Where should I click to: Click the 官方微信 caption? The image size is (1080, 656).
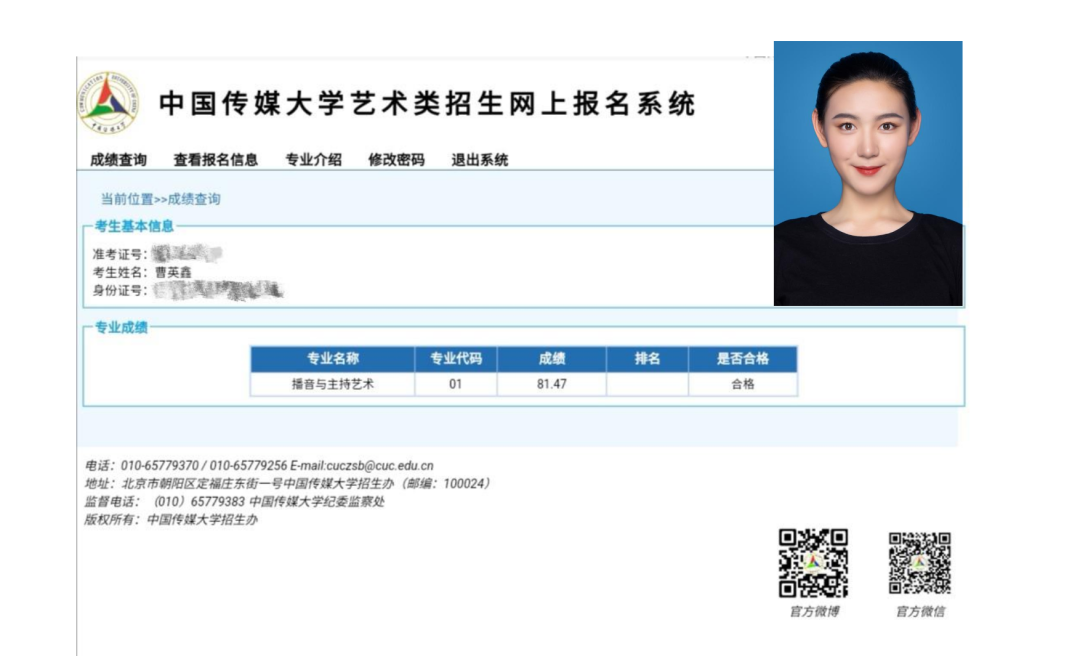[x=920, y=611]
